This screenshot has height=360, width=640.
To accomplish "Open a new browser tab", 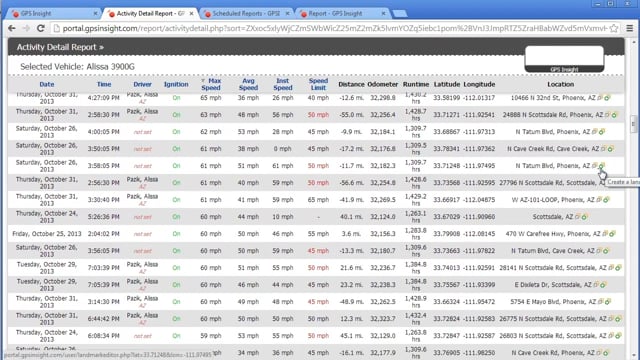I will point(400,13).
